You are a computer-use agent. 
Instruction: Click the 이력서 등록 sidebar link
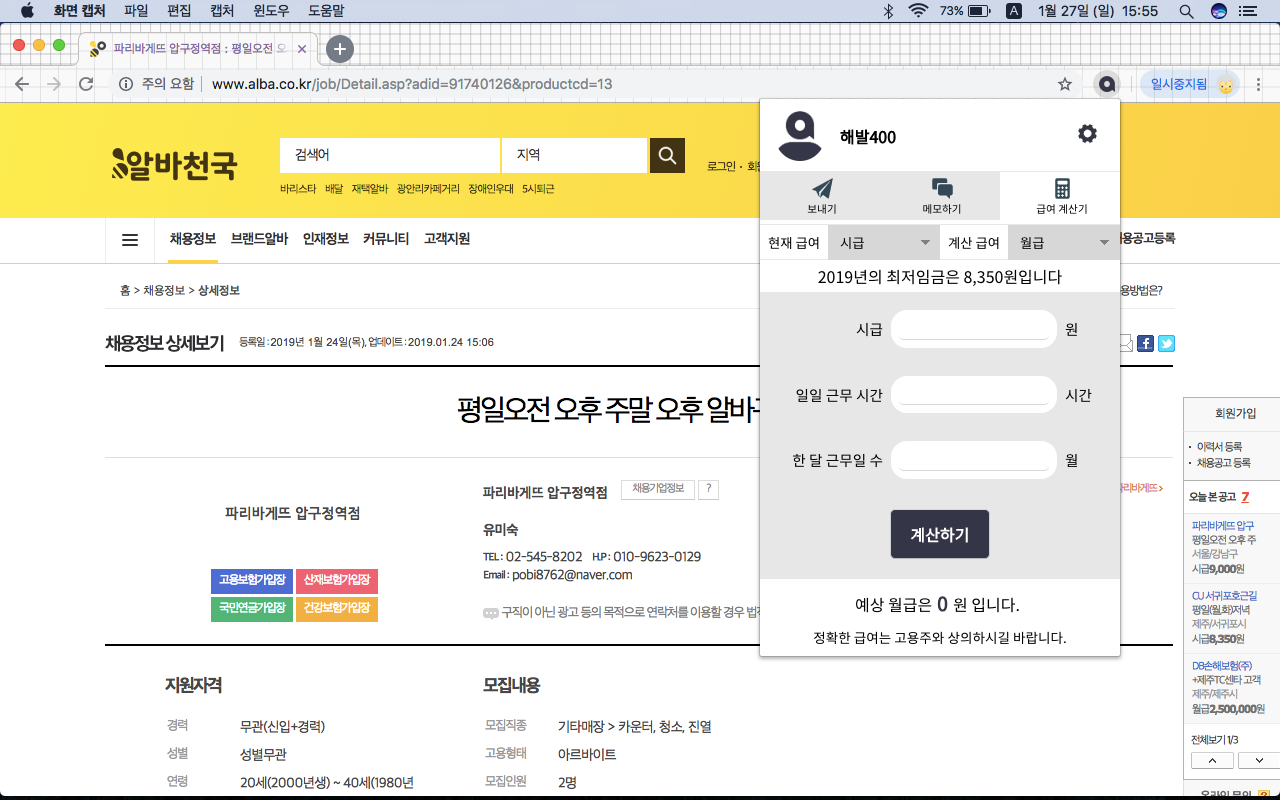click(x=1219, y=446)
